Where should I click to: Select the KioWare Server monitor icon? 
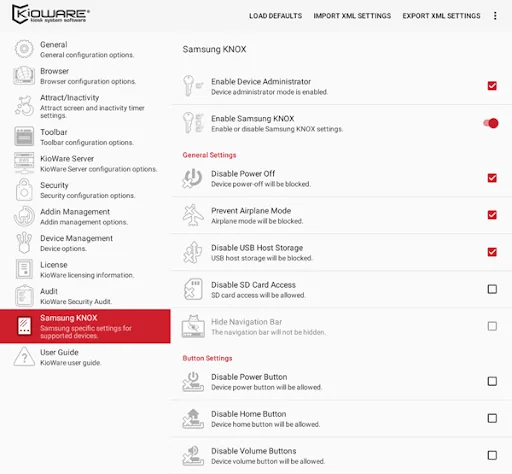point(24,163)
